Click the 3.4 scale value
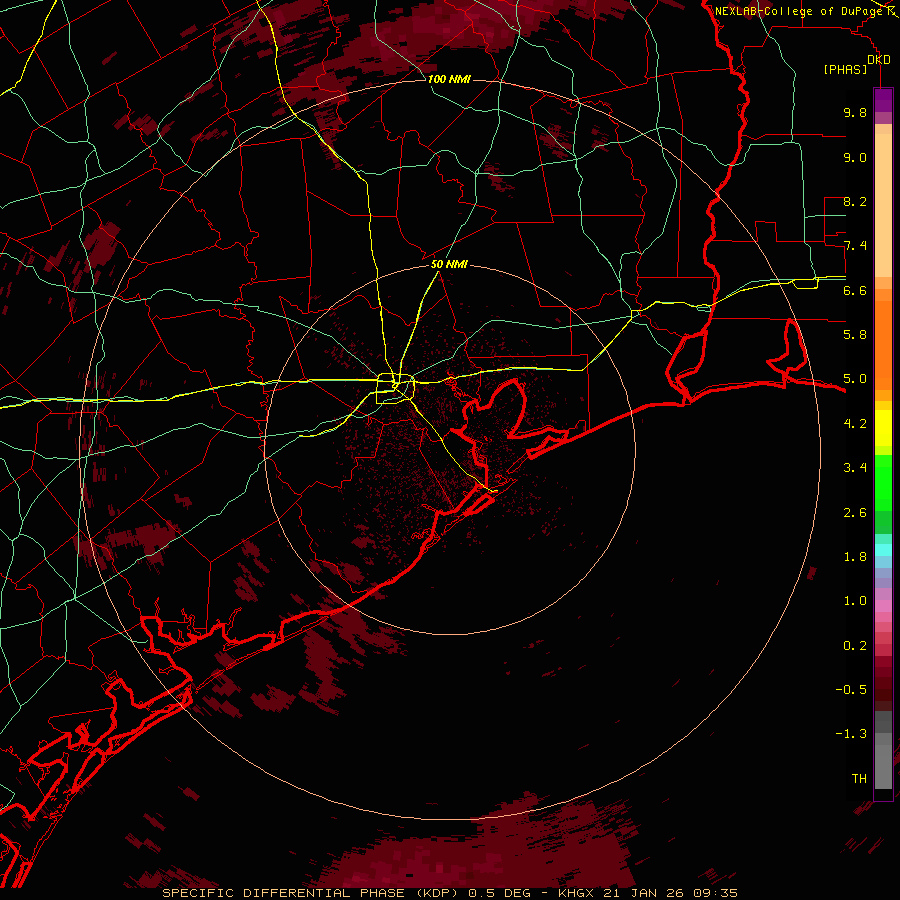The height and width of the screenshot is (900, 900). (855, 468)
